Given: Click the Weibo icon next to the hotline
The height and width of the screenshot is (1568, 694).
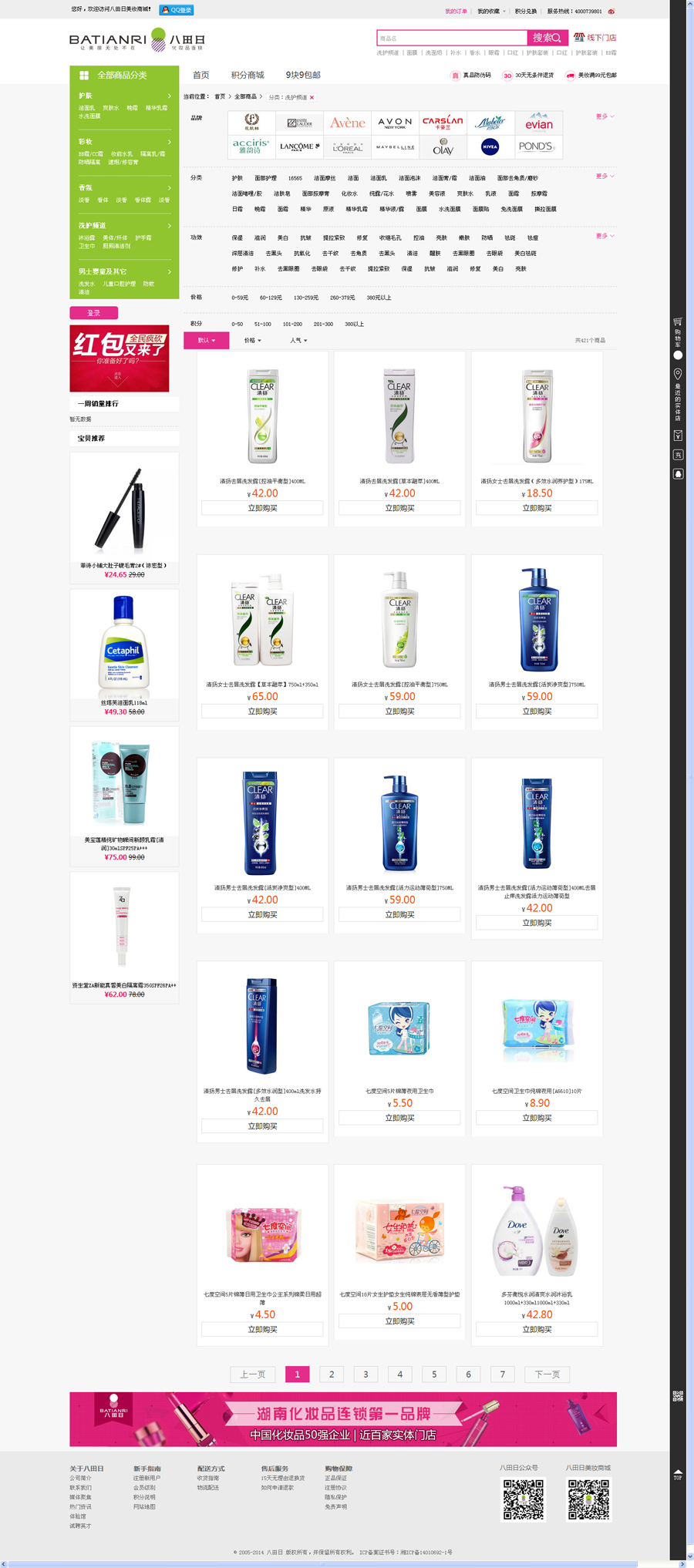Looking at the screenshot, I should pos(611,12).
